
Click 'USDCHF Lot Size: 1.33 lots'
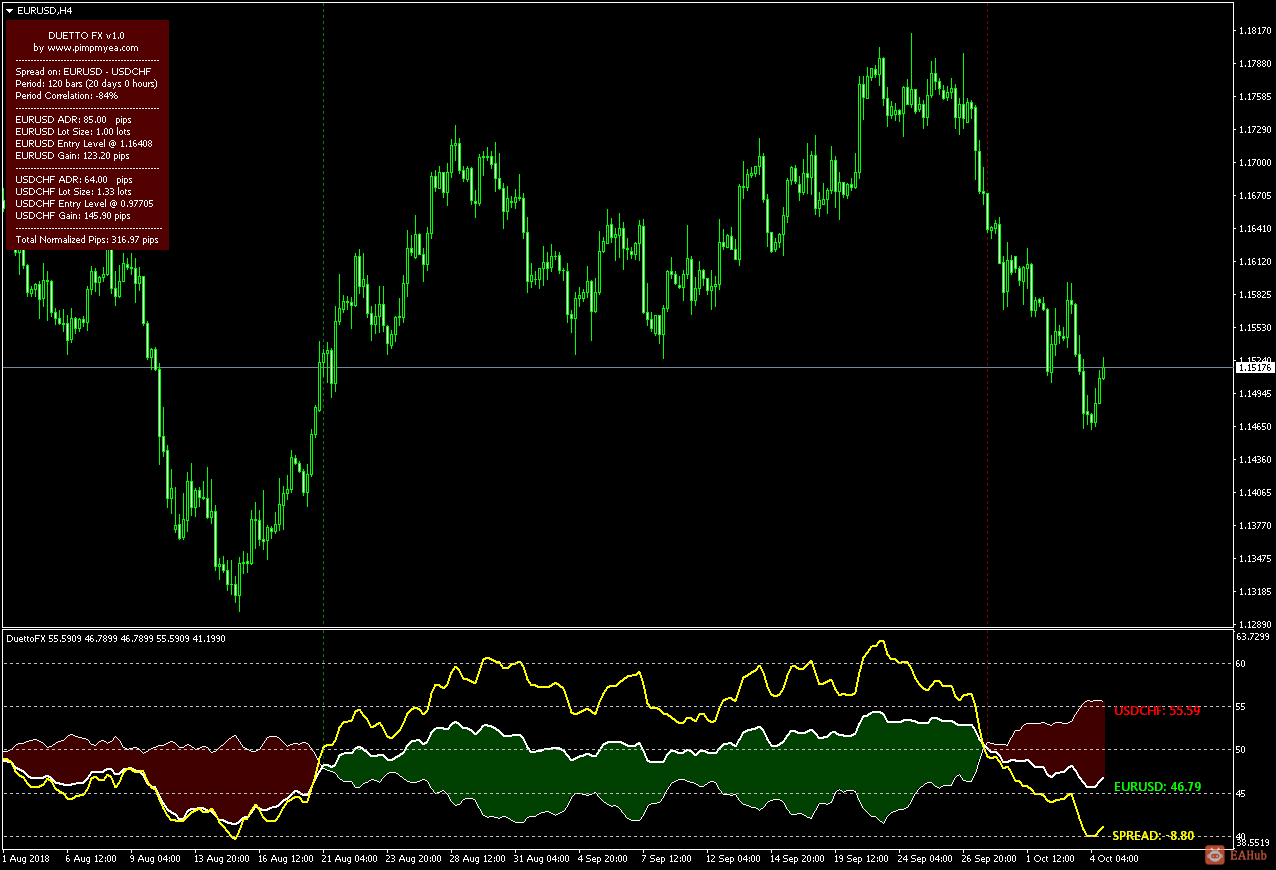point(74,192)
